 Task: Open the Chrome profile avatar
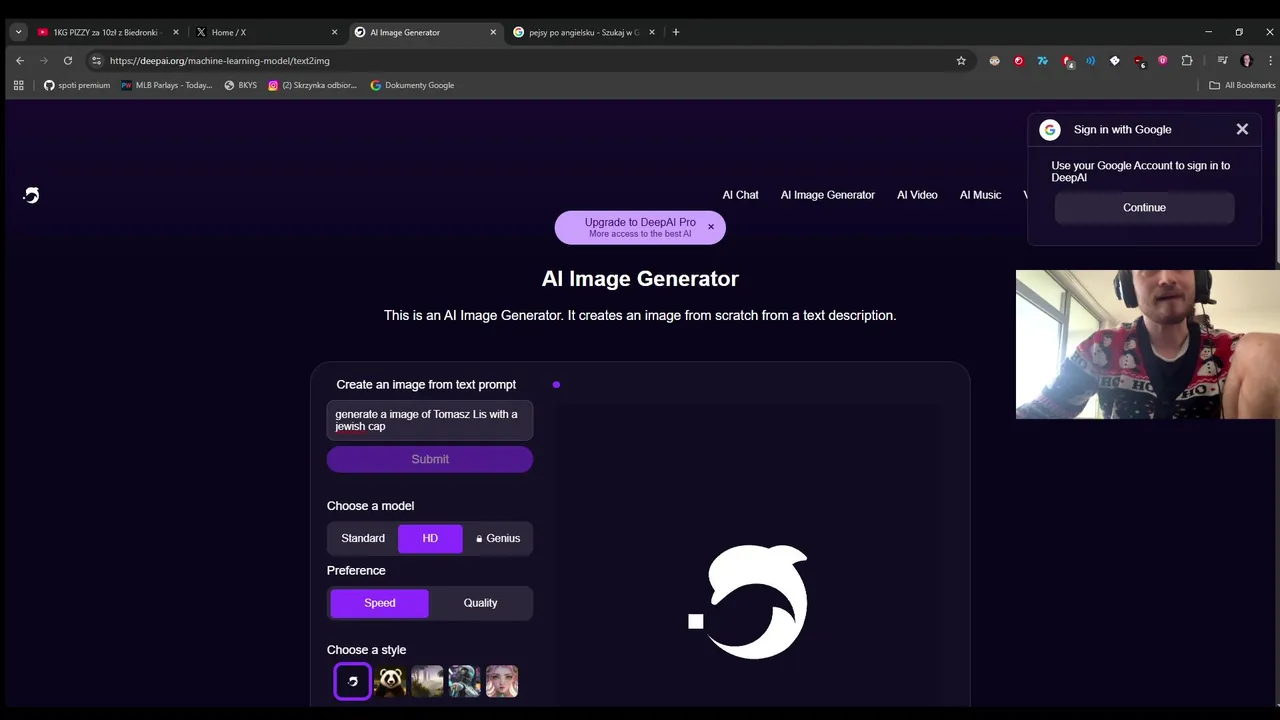(x=1246, y=60)
